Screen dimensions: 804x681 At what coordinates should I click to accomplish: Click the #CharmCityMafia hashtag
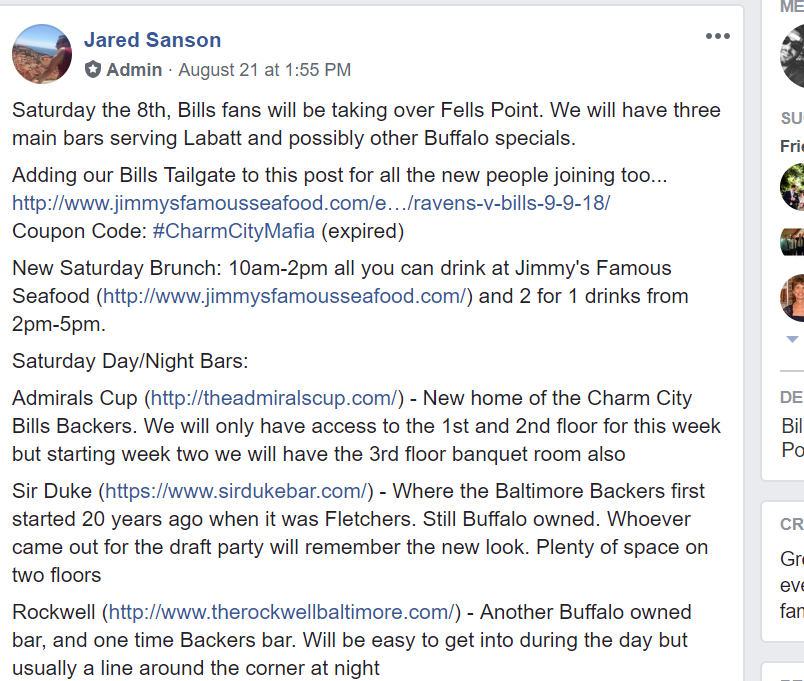coord(234,231)
